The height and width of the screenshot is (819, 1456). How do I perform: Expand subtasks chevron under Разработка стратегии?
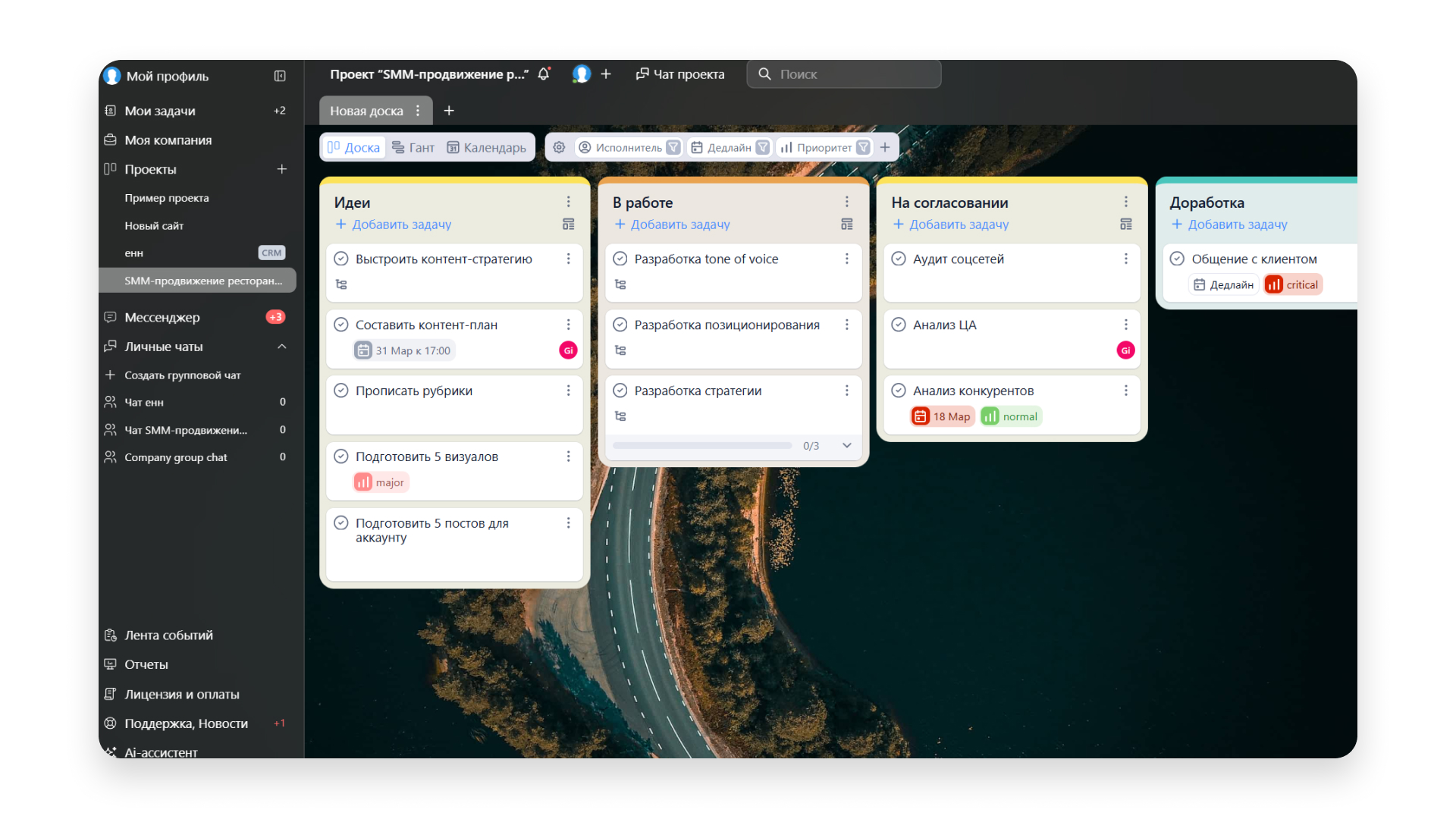click(x=847, y=446)
